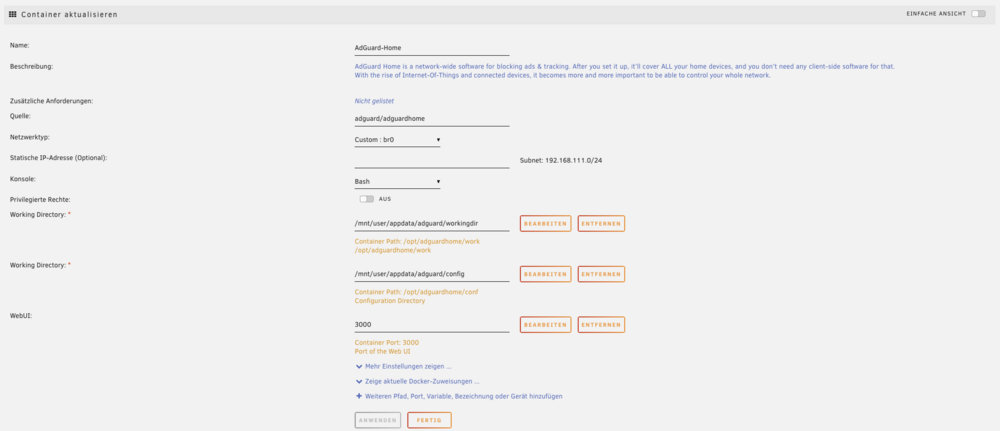Click the plus icon to add path or port
Viewport: 1000px width, 431px height.
pos(359,396)
